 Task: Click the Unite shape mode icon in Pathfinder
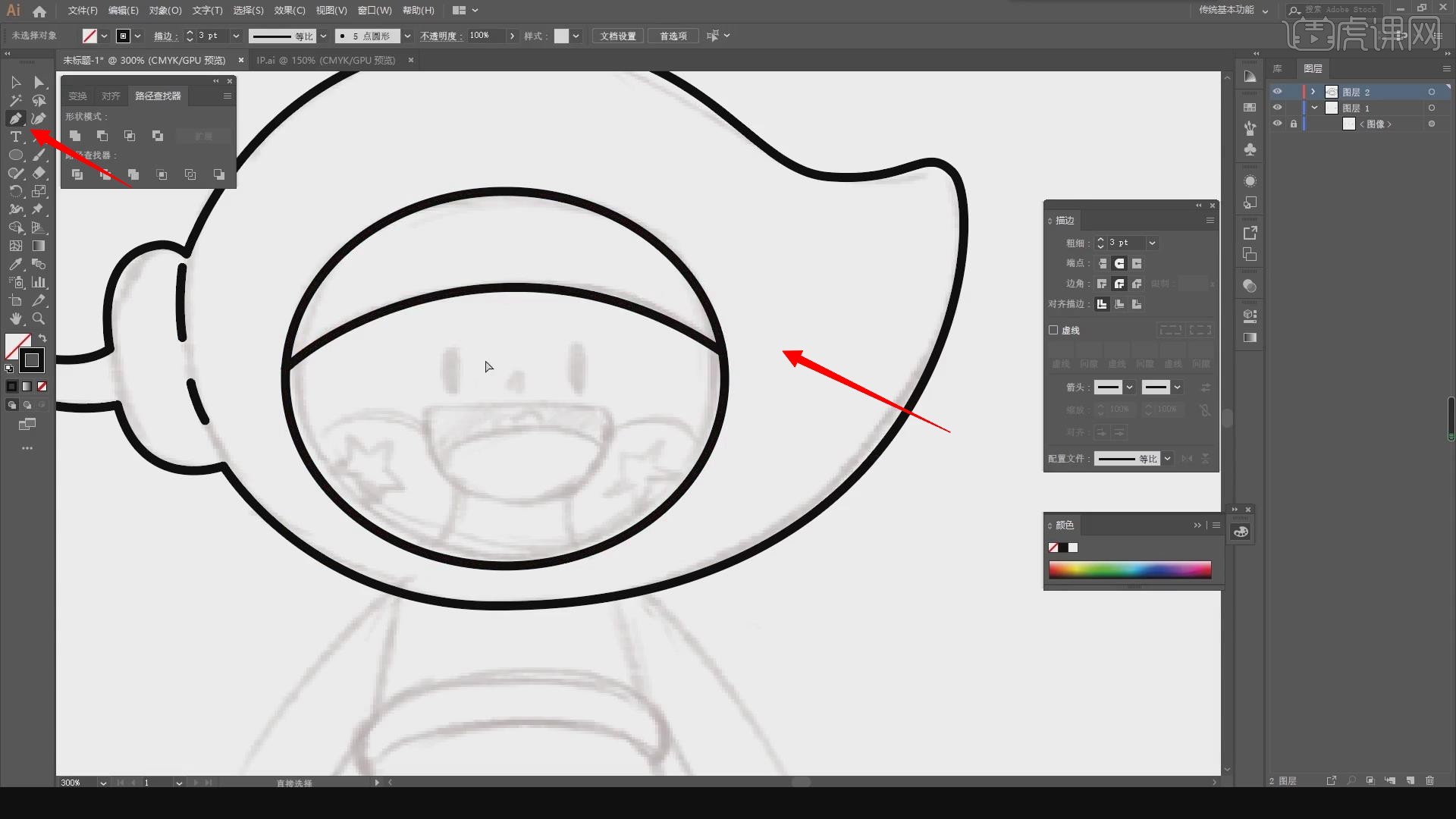(x=75, y=136)
